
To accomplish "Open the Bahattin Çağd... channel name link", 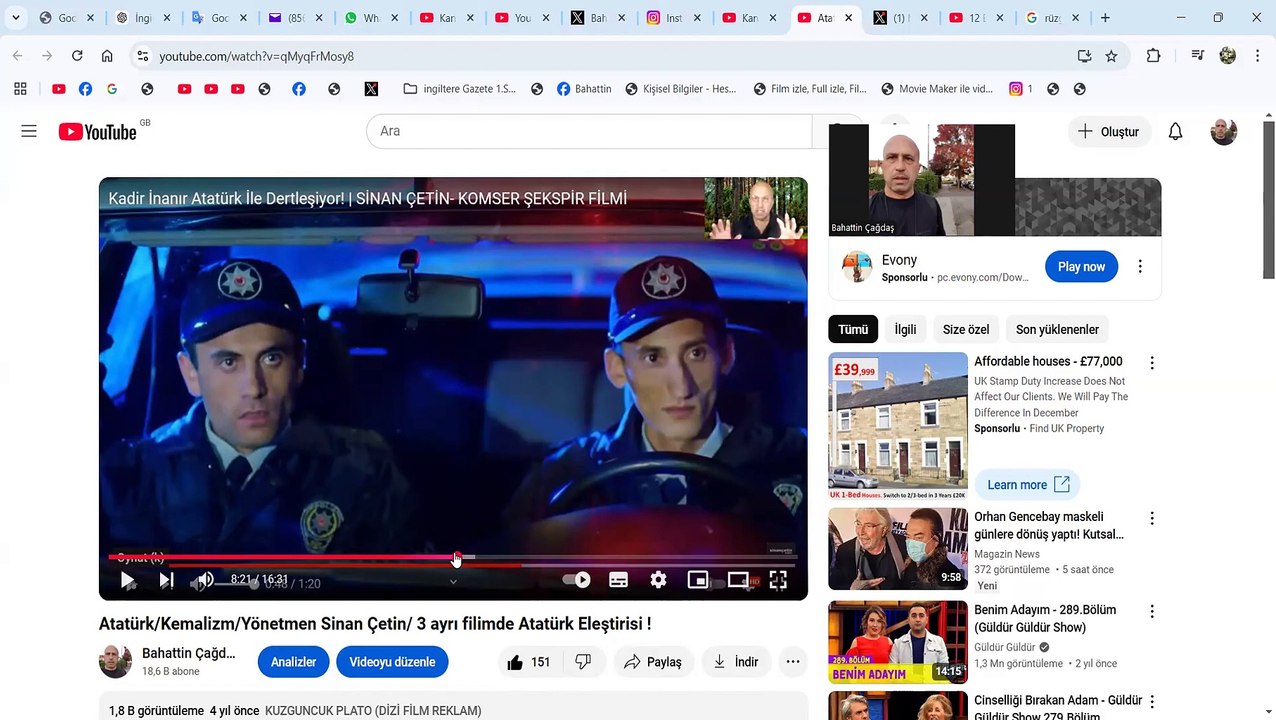I will pos(189,653).
